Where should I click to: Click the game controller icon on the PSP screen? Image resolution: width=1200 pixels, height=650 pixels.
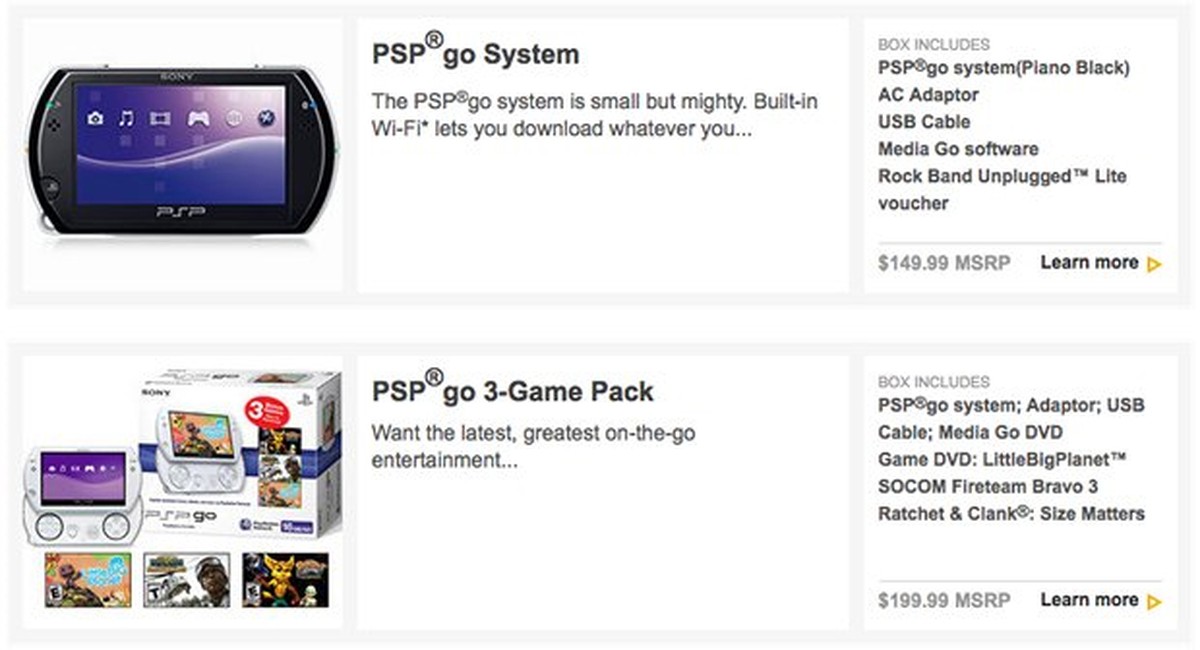click(197, 119)
